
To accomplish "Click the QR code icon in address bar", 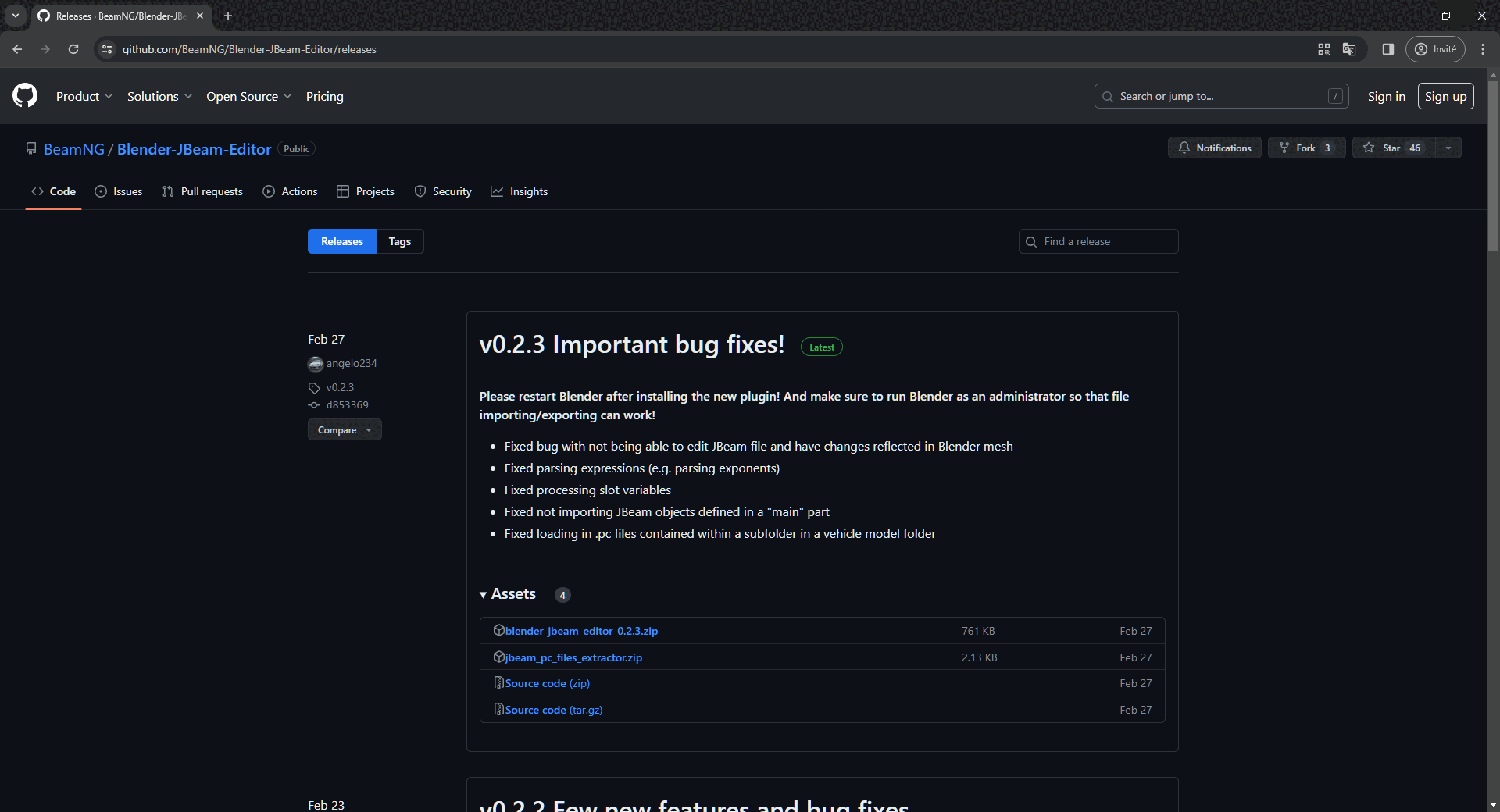I will point(1323,49).
